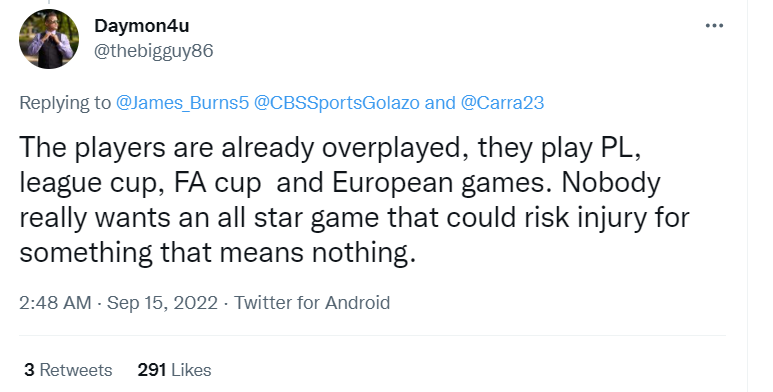
Task: Click the retweet count number 3
Action: click(x=29, y=370)
